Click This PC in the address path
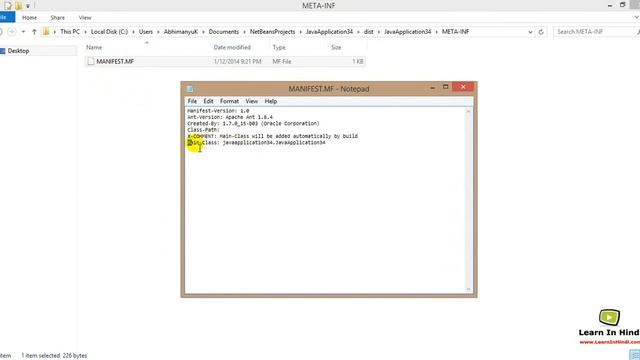The width and height of the screenshot is (640, 360). [70, 31]
